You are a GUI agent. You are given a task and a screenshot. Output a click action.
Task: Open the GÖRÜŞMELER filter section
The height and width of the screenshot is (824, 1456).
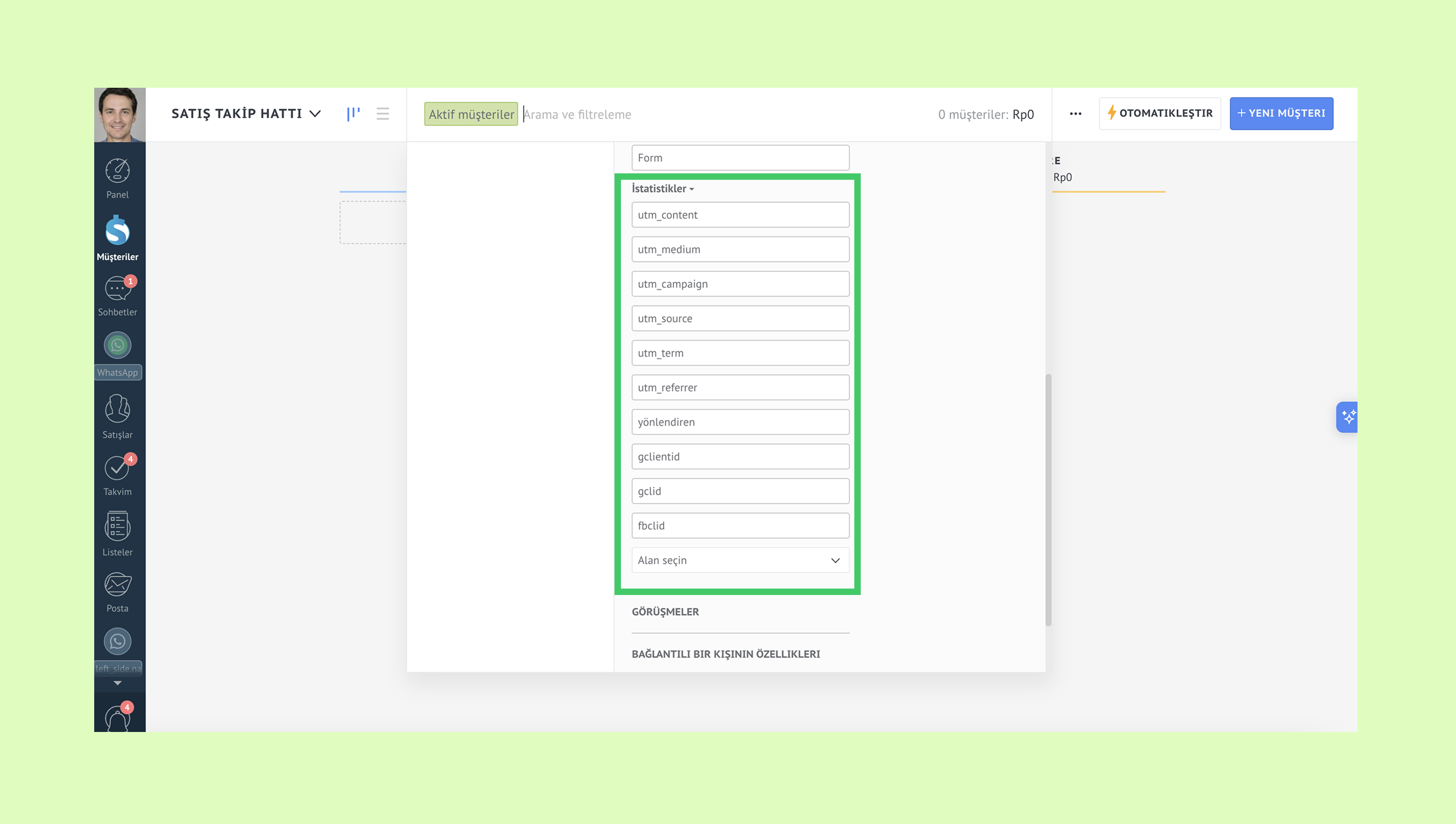(x=665, y=611)
